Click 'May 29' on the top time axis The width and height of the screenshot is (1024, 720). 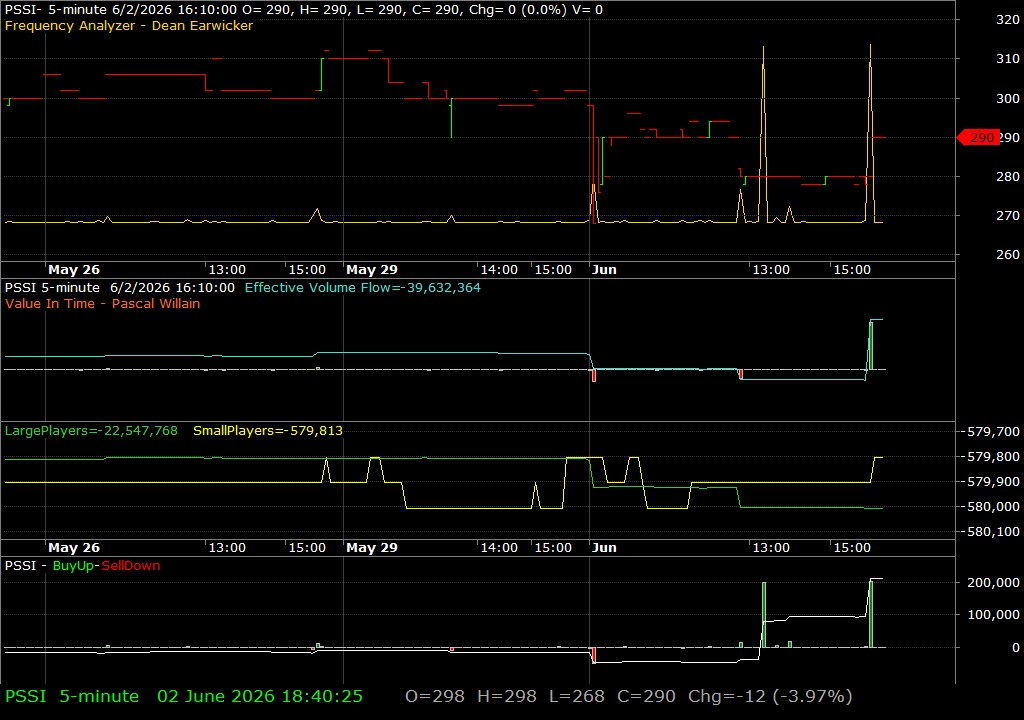[x=372, y=269]
